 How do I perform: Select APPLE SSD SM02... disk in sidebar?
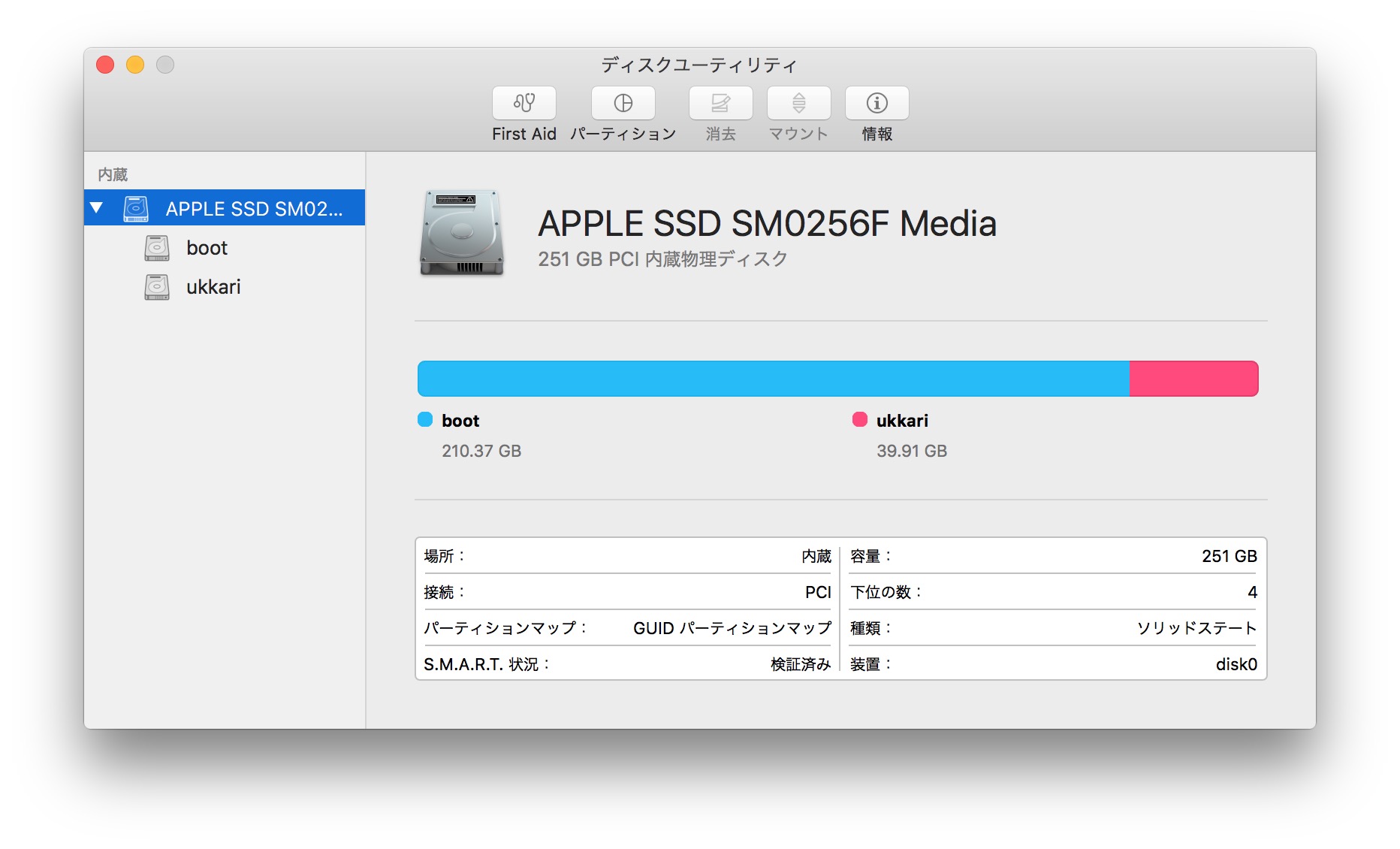[225, 208]
